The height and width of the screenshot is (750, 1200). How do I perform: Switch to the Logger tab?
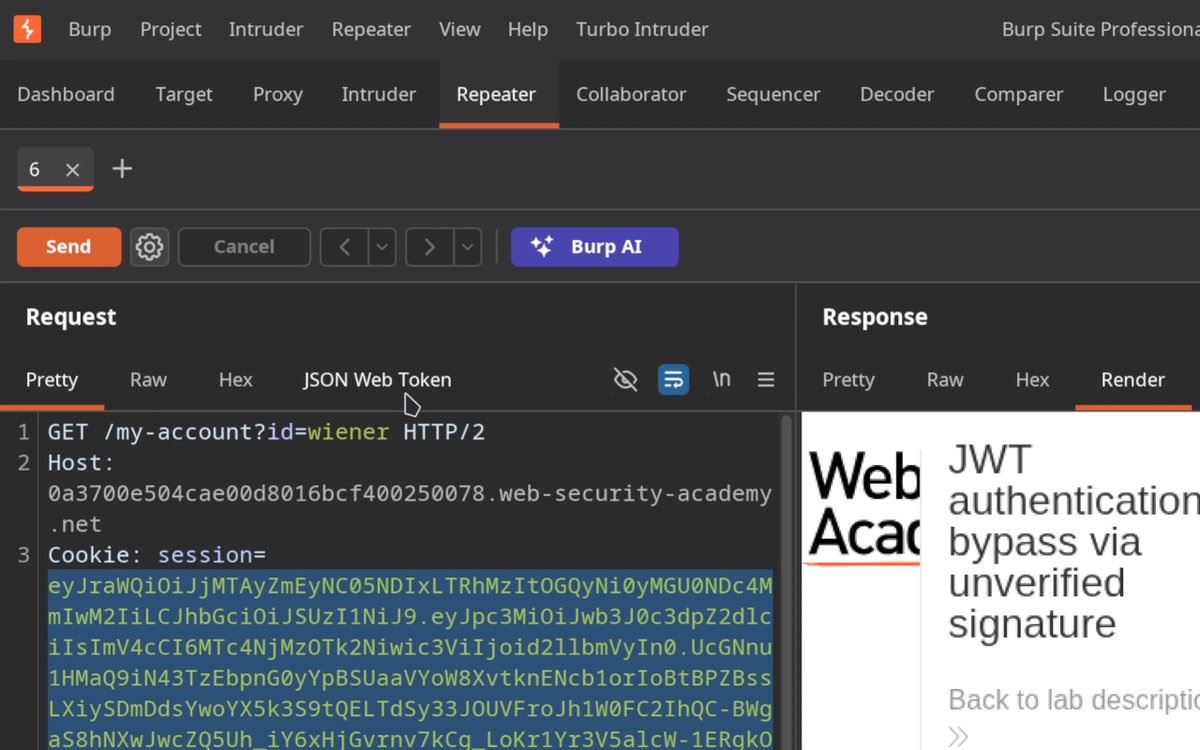click(x=1134, y=94)
